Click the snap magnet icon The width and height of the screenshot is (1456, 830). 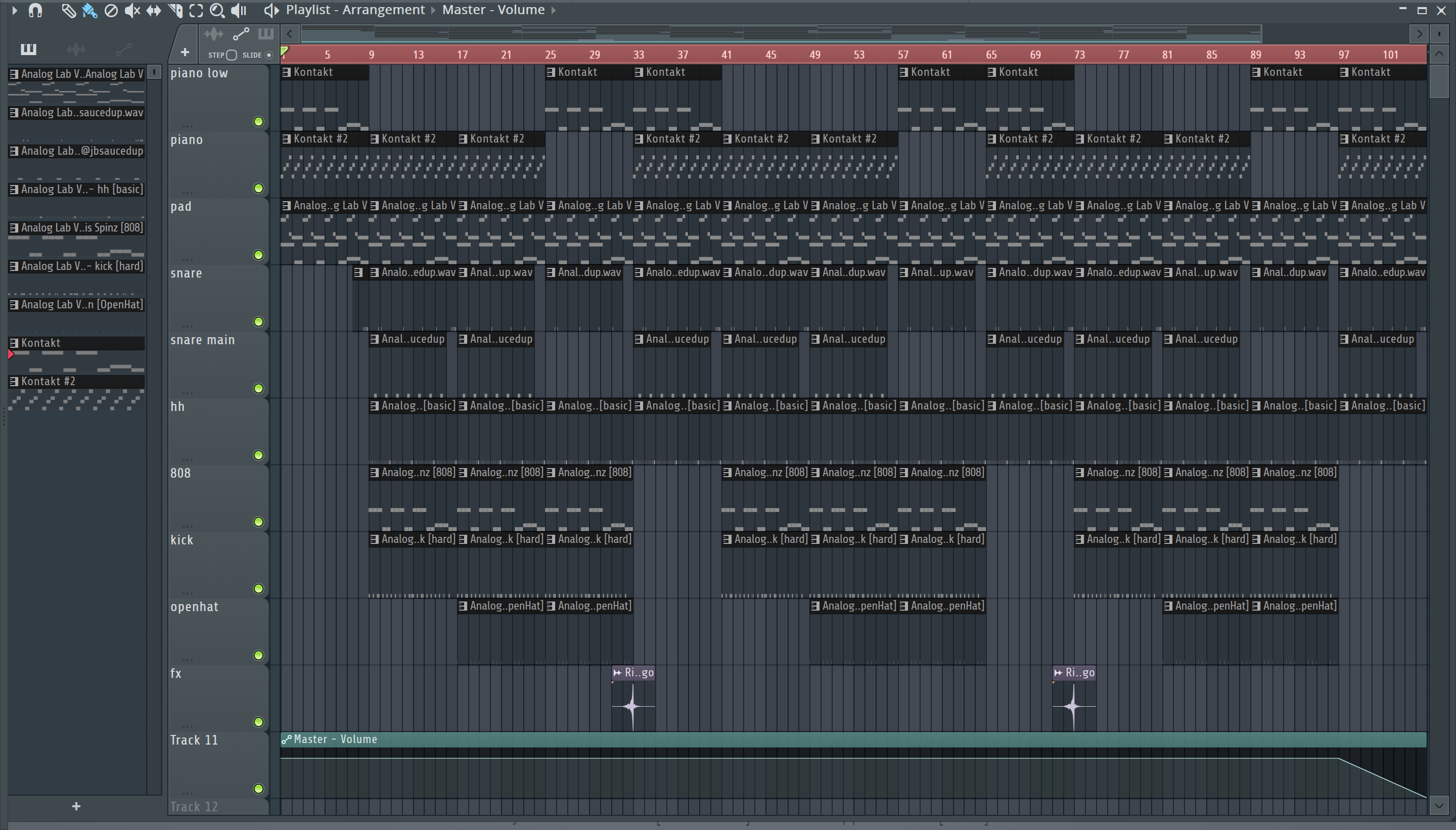click(35, 10)
